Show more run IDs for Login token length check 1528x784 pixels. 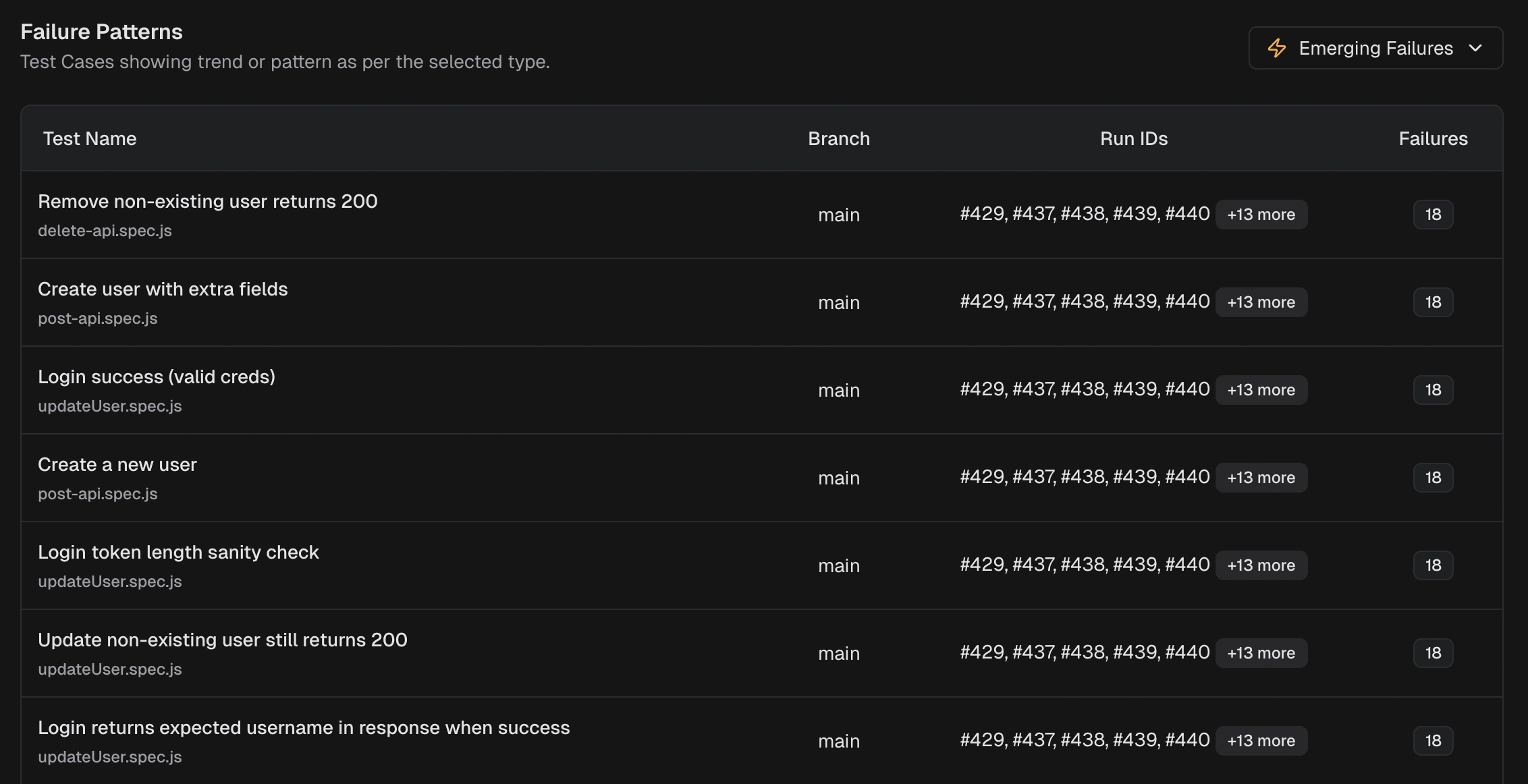point(1261,565)
